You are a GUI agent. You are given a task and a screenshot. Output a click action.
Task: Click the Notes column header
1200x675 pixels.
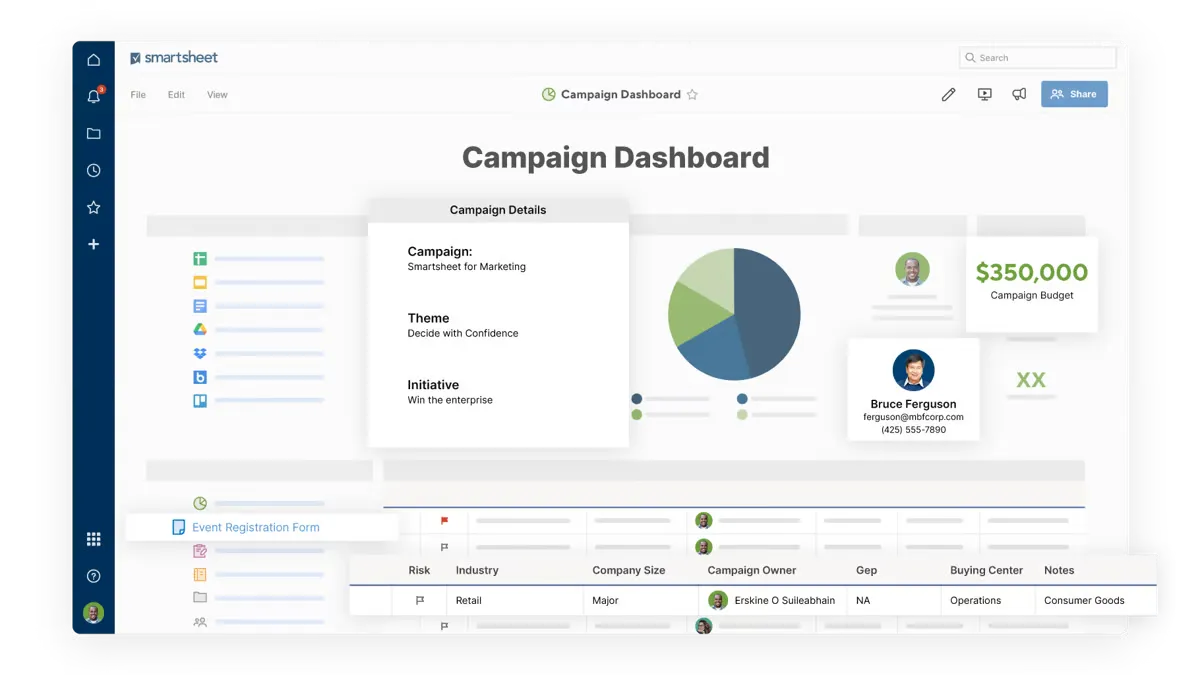[x=1059, y=570]
